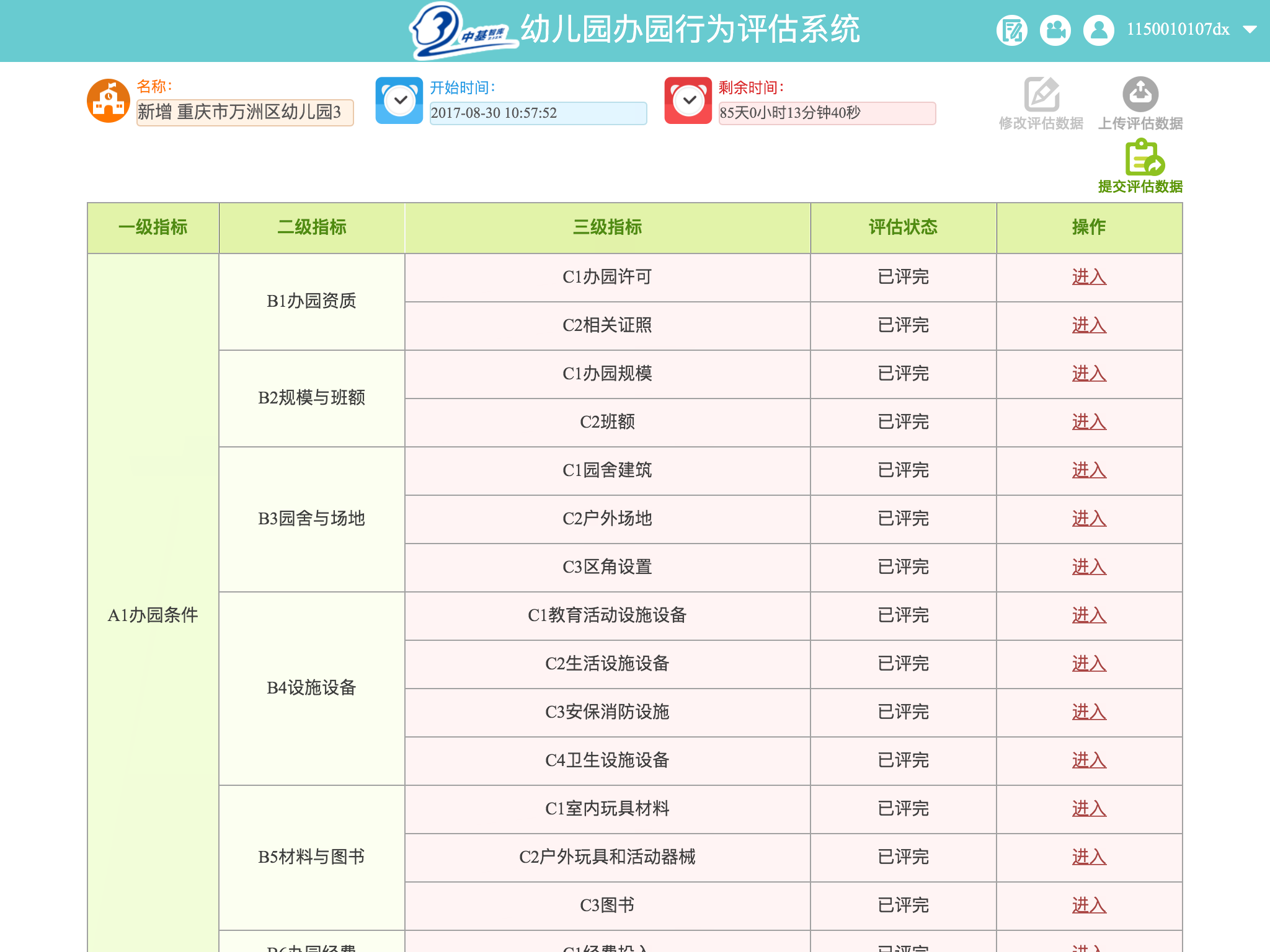The width and height of the screenshot is (1270, 952).
Task: Click the 一级指标 column header
Action: (x=153, y=227)
